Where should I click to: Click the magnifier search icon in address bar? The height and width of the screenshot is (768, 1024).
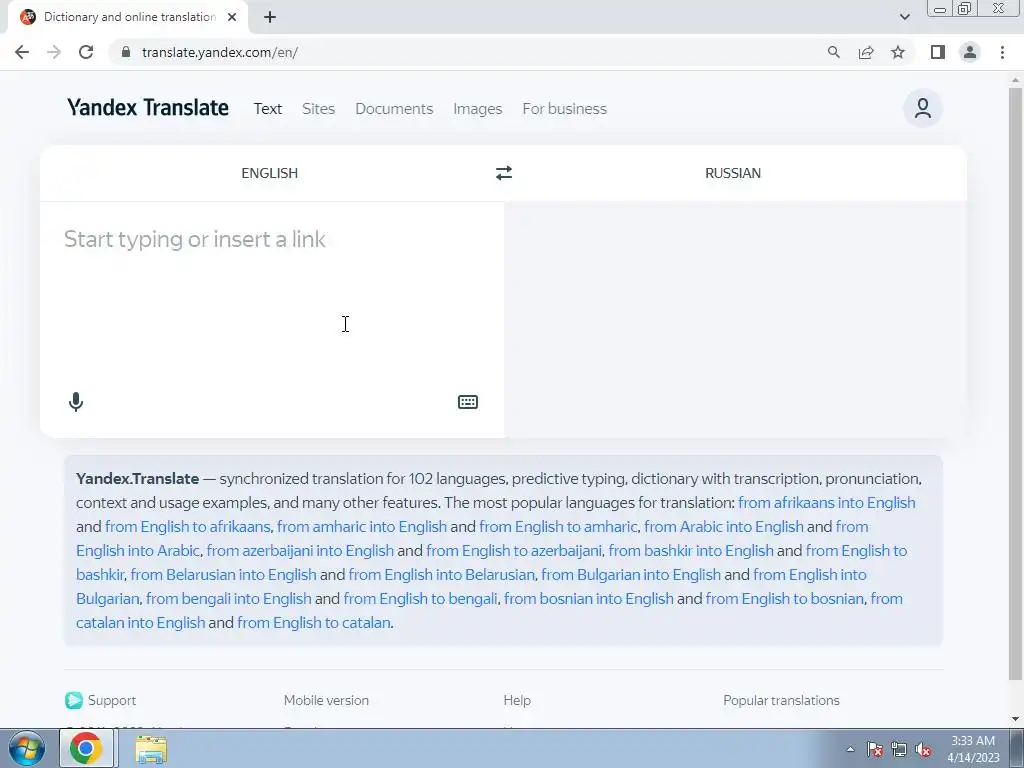[833, 52]
